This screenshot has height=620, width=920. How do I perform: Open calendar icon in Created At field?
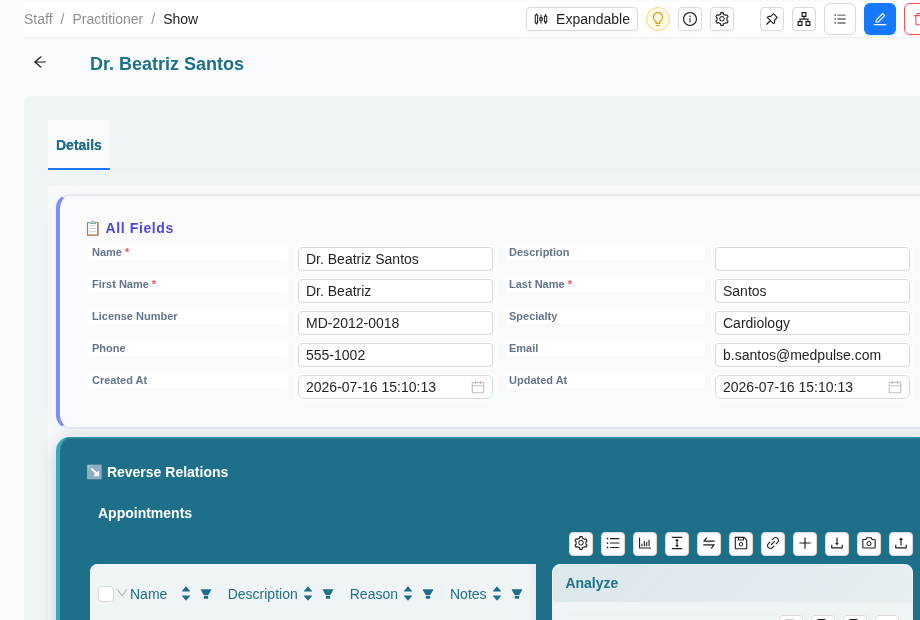(x=478, y=387)
